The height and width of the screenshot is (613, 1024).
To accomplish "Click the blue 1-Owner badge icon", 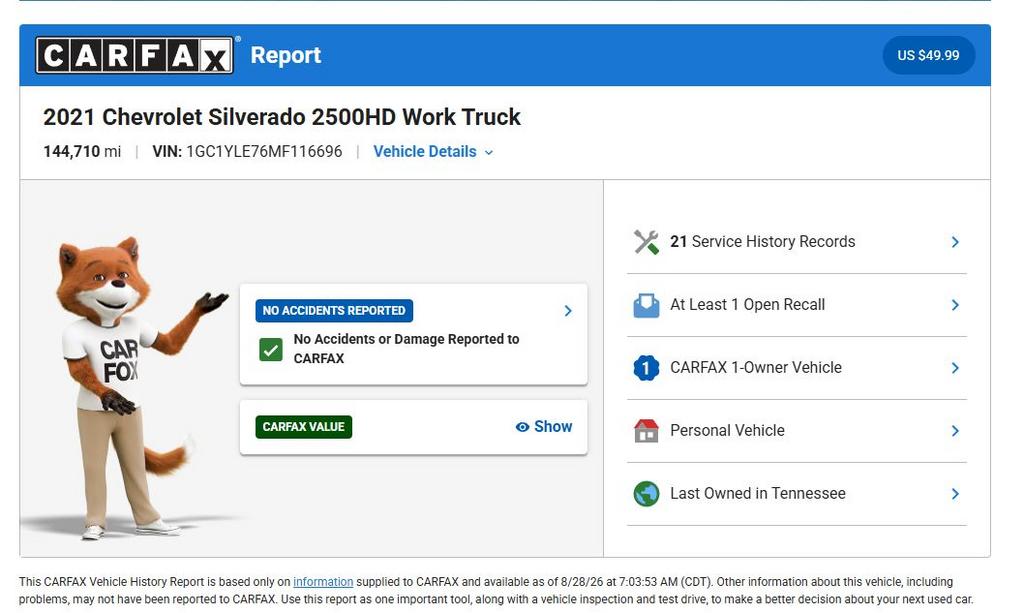I will (646, 368).
